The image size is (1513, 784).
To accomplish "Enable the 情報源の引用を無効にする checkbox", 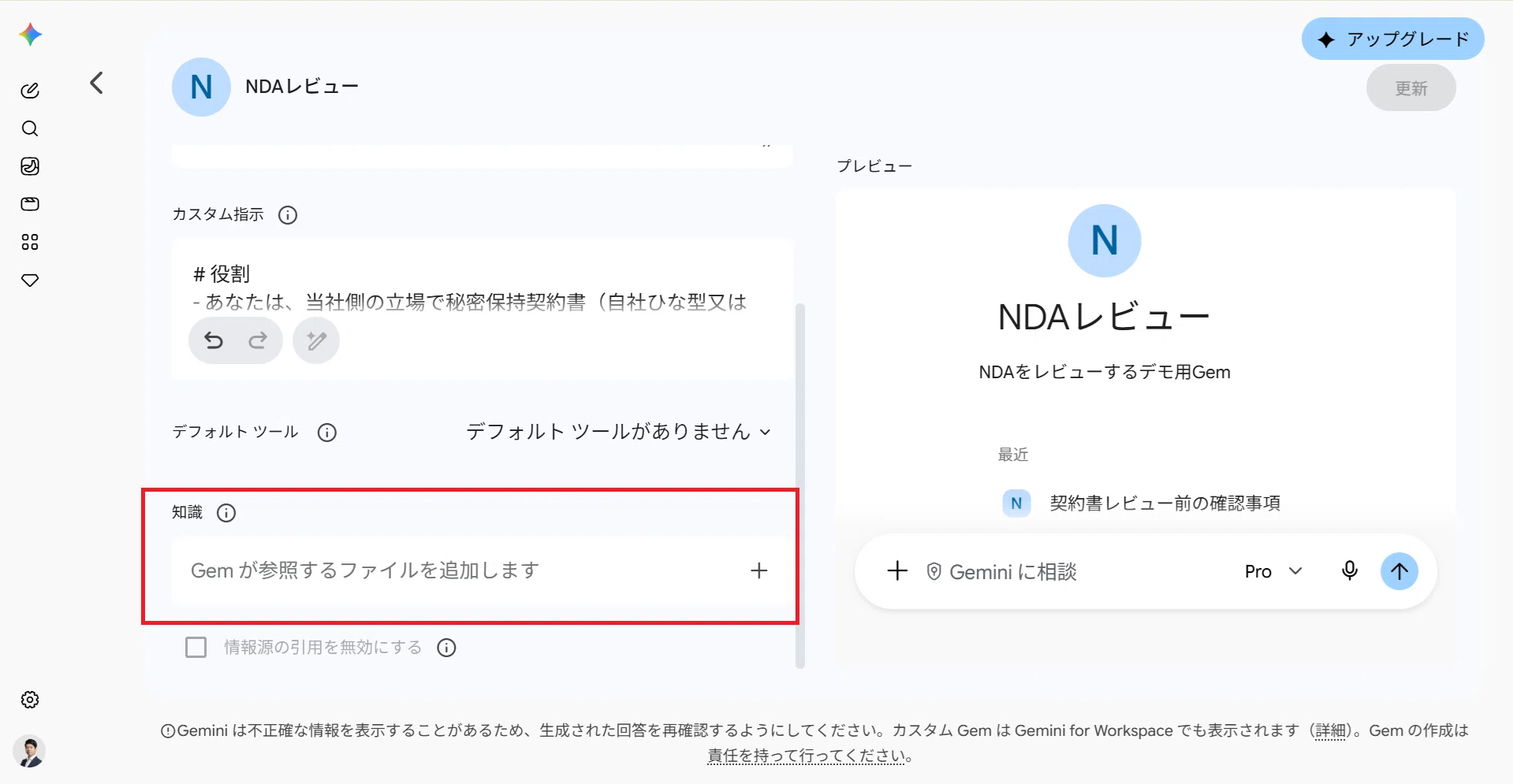I will 196,648.
